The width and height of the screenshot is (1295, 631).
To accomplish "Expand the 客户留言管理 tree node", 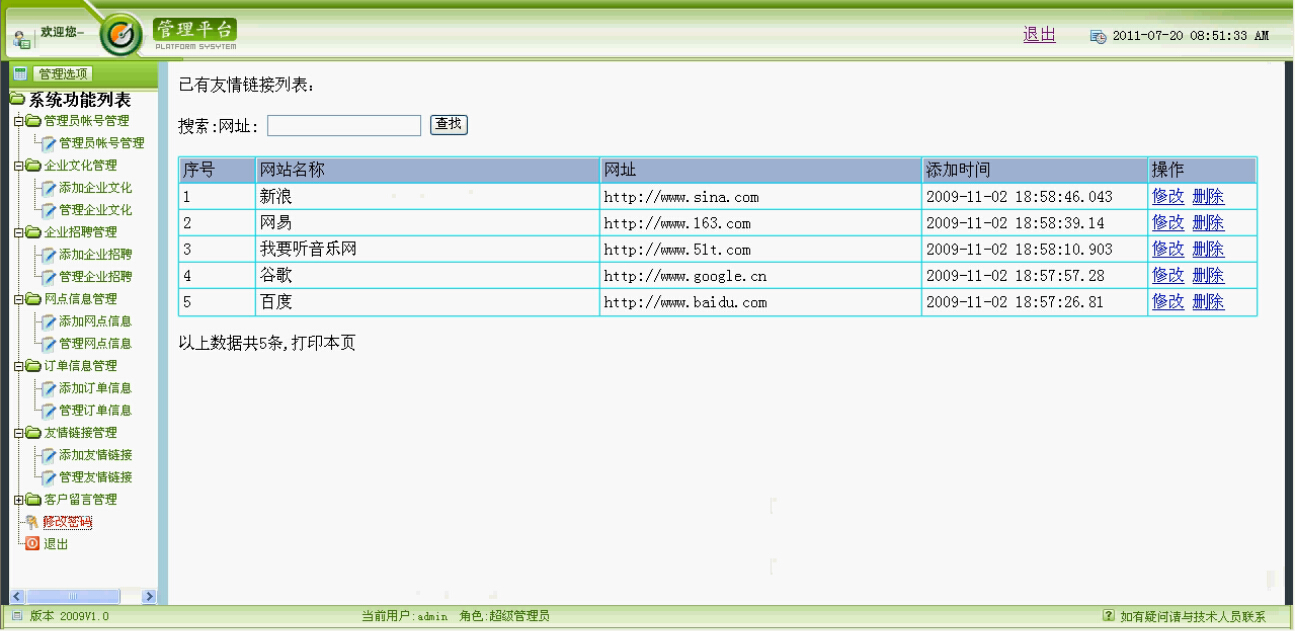I will (x=18, y=500).
